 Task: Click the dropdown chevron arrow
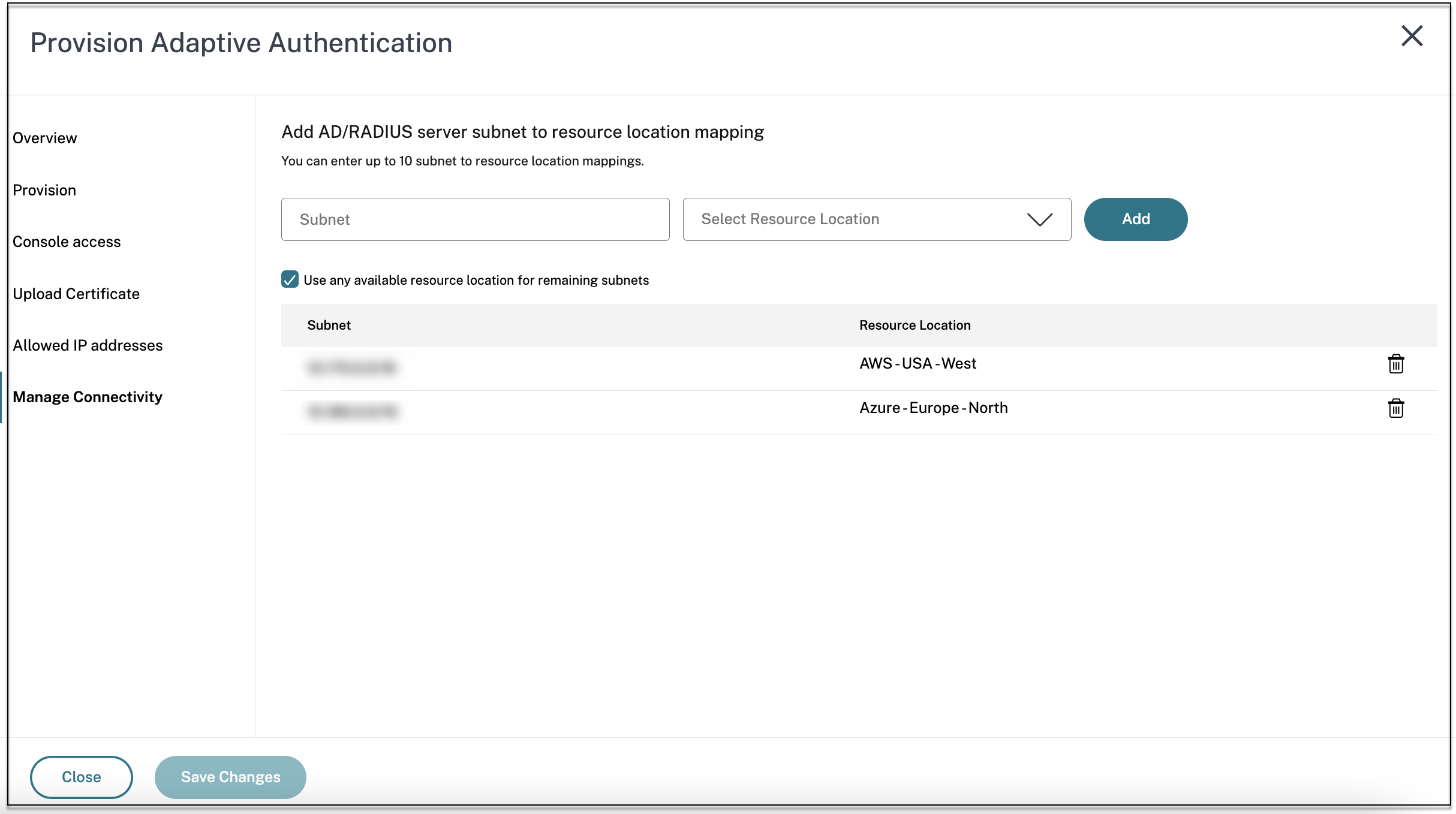click(x=1039, y=219)
